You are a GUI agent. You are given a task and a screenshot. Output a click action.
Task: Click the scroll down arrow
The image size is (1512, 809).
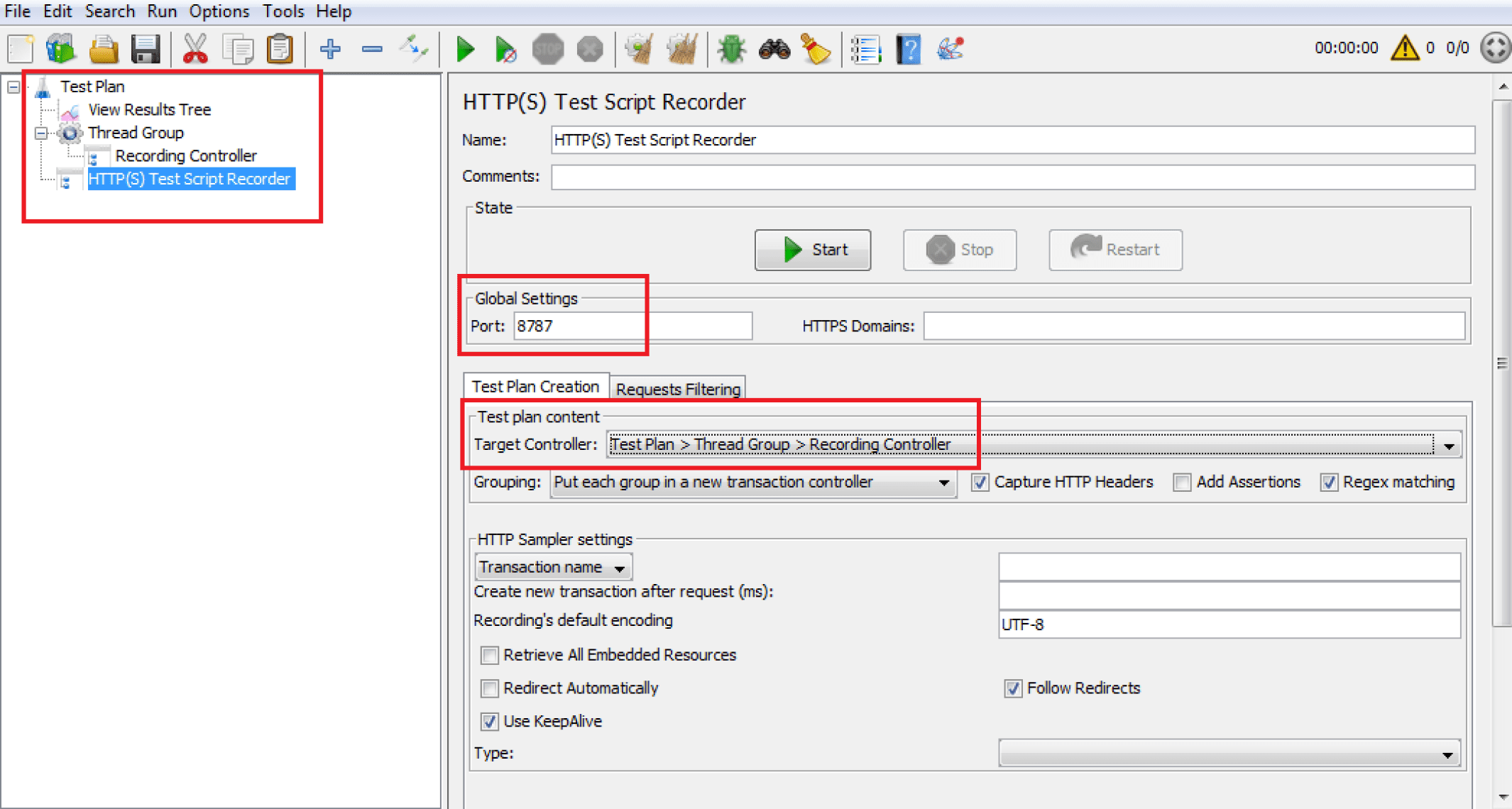tap(1503, 798)
